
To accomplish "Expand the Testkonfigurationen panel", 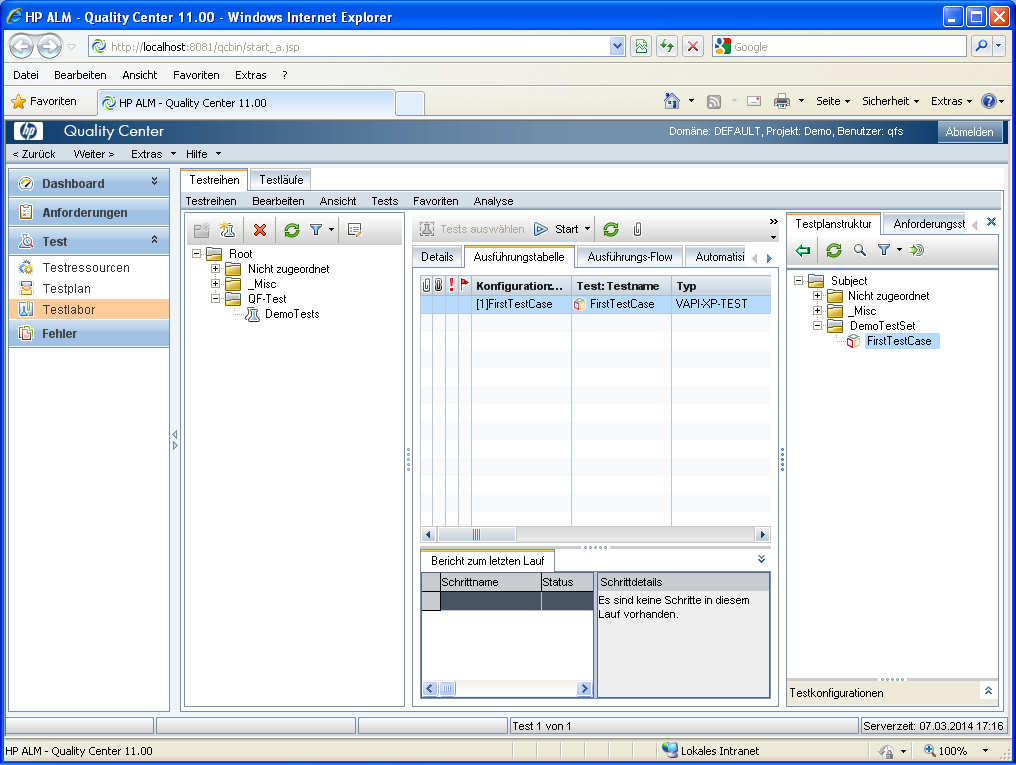I will [x=988, y=691].
